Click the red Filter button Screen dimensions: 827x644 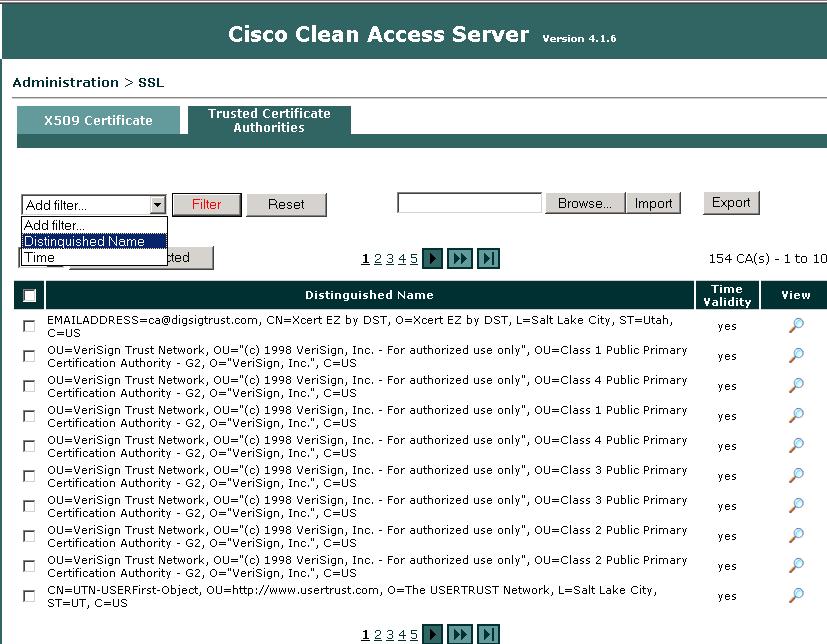point(207,205)
